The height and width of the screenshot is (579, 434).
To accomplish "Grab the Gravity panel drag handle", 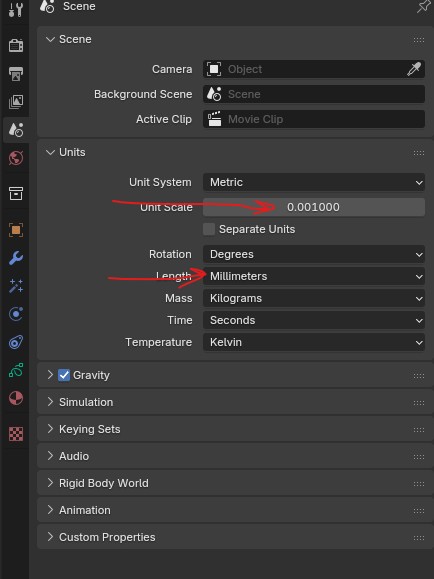I will tap(419, 376).
